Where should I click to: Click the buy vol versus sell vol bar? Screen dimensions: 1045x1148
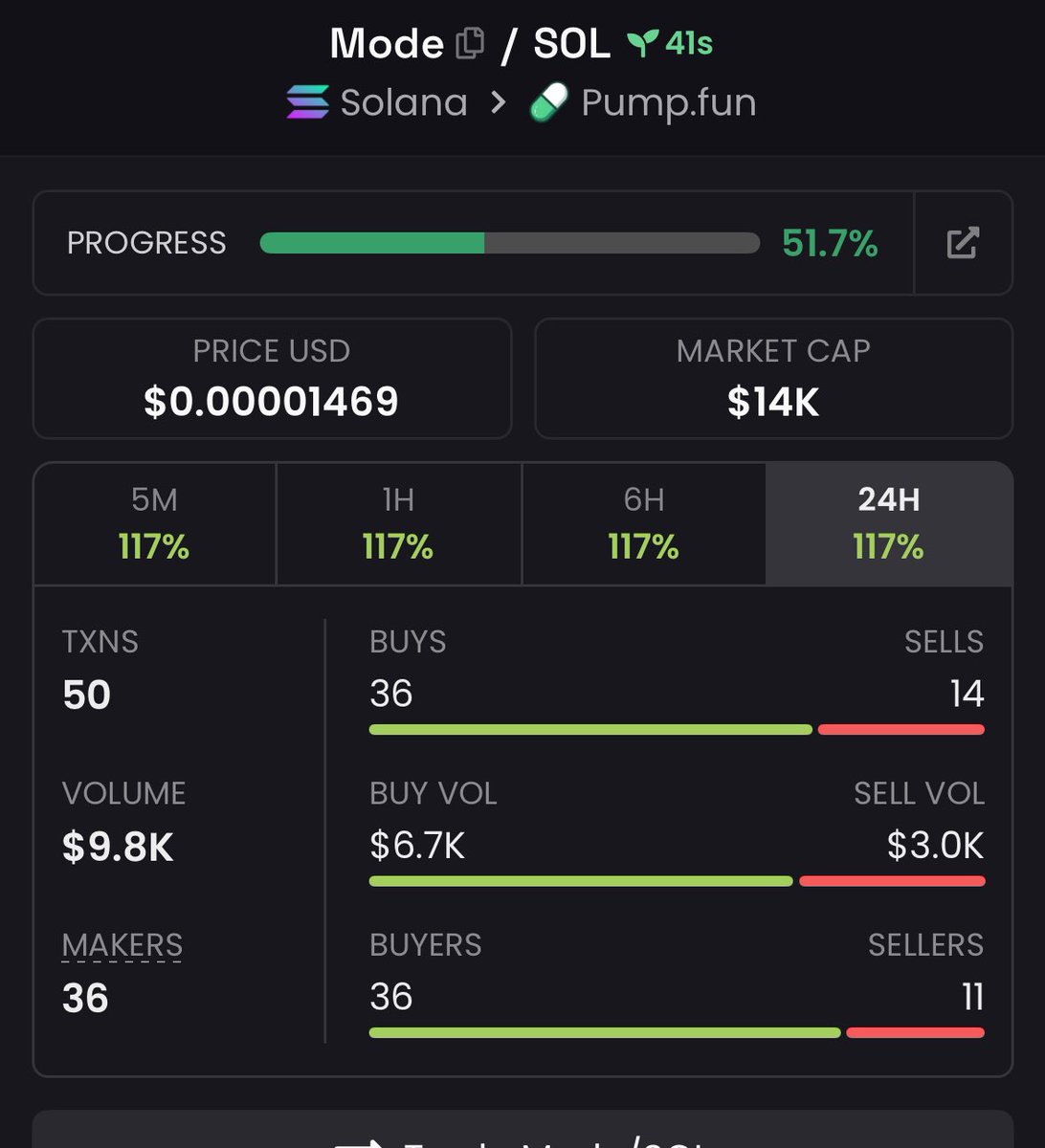click(x=676, y=881)
